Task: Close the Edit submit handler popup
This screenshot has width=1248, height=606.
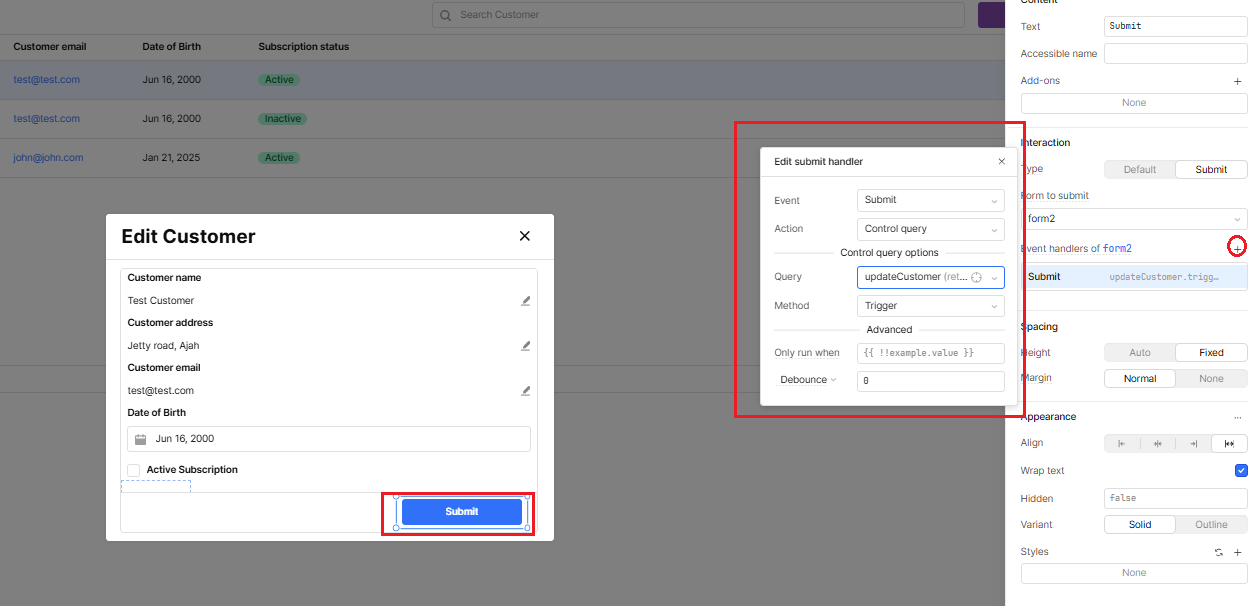Action: 1002,161
